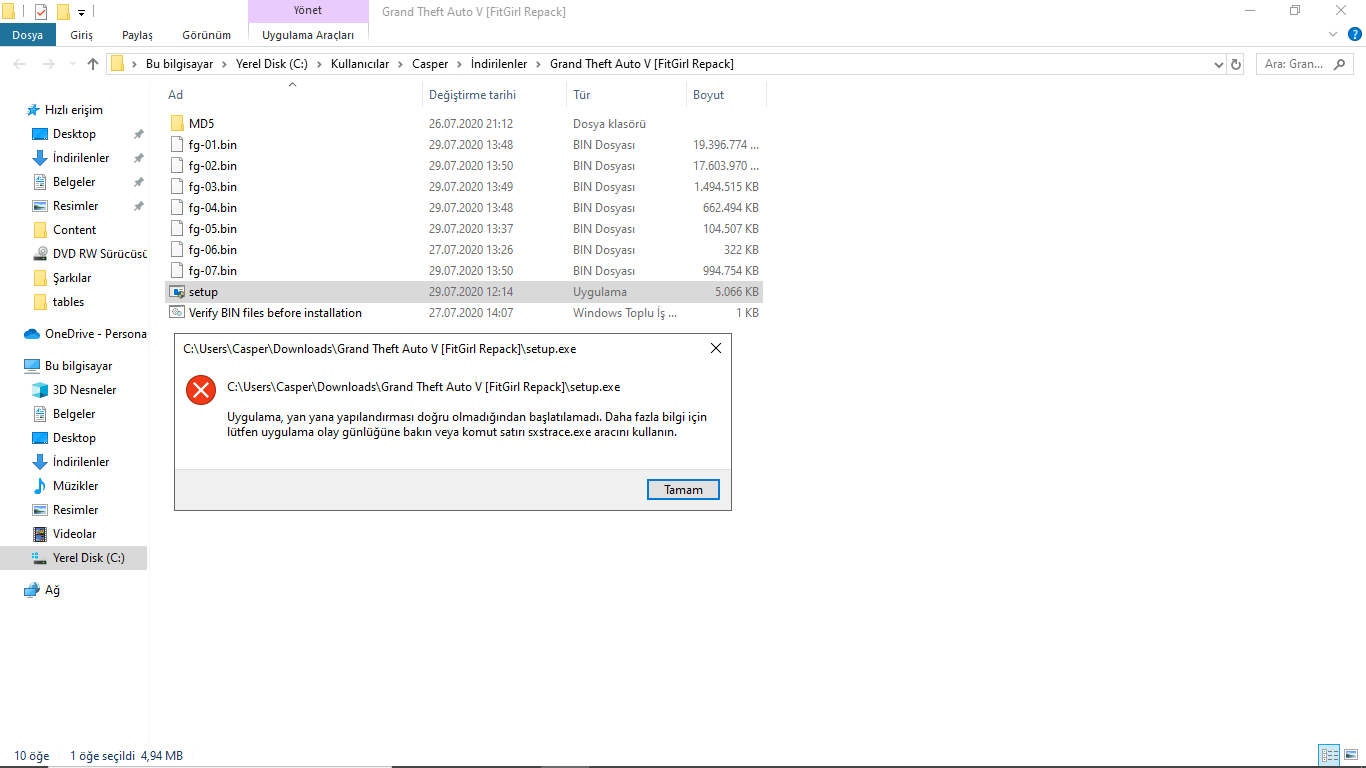Select the MD5 folder icon

pyautogui.click(x=177, y=124)
